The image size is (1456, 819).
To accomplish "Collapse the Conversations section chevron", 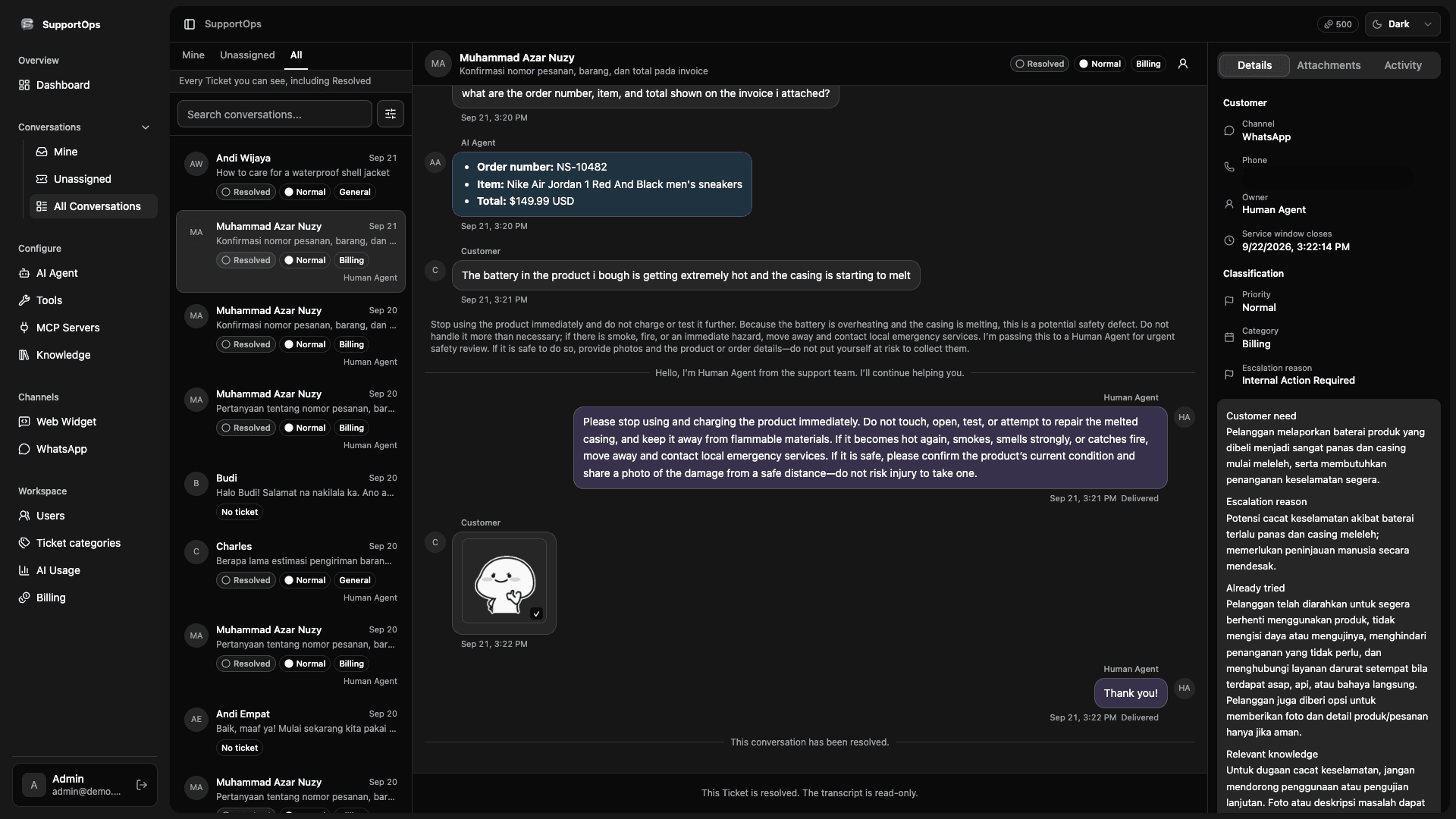I will (x=146, y=127).
